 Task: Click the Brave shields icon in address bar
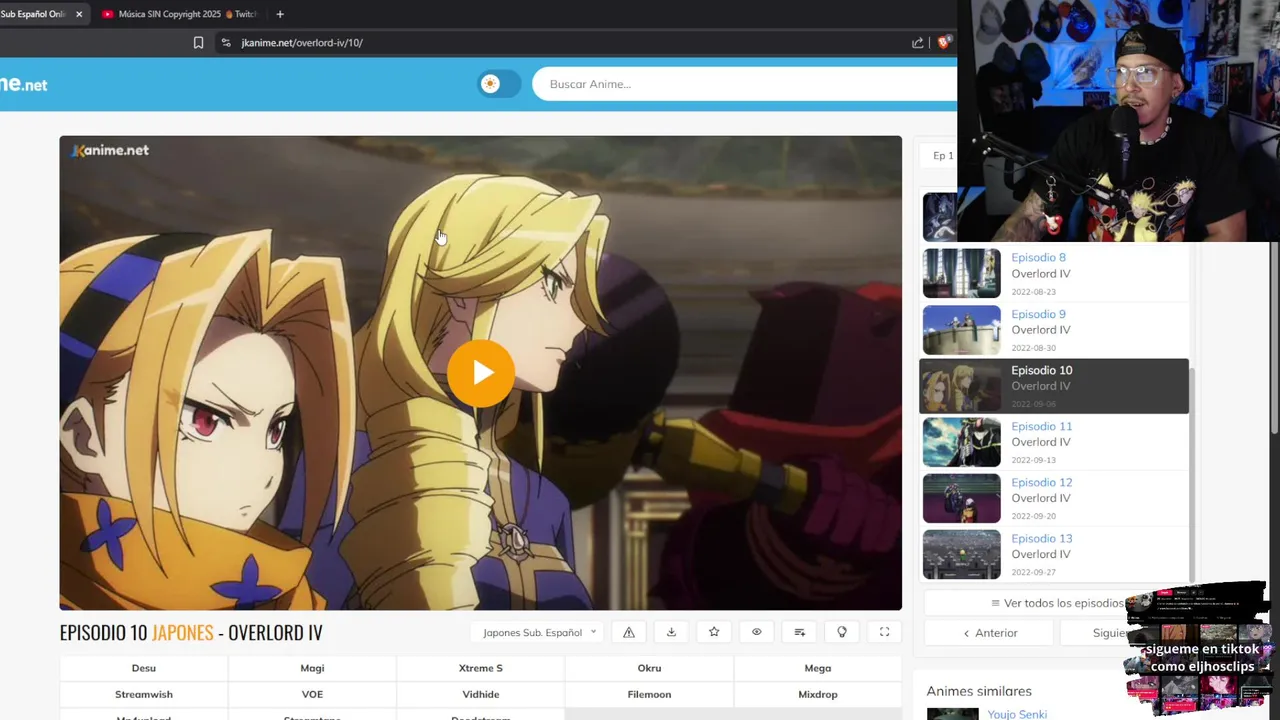(942, 43)
